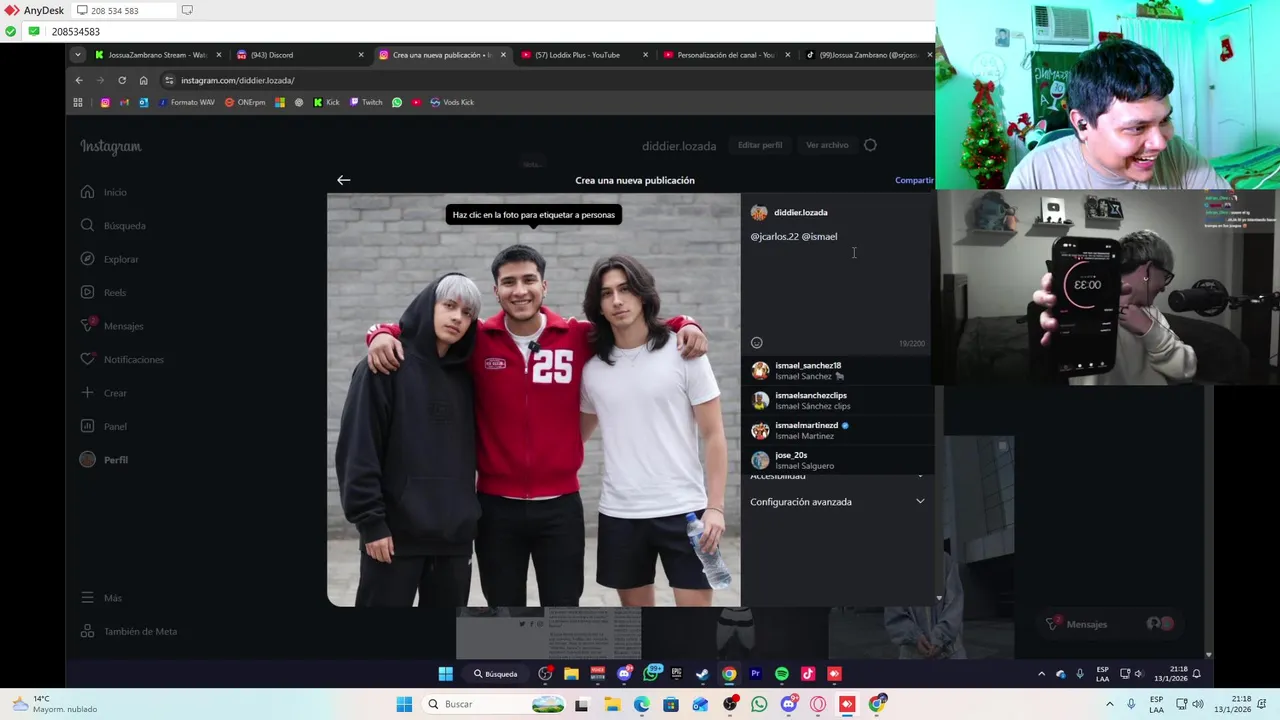This screenshot has width=1280, height=720.
Task: Switch to 'Personalización del canal' tab
Action: point(727,55)
